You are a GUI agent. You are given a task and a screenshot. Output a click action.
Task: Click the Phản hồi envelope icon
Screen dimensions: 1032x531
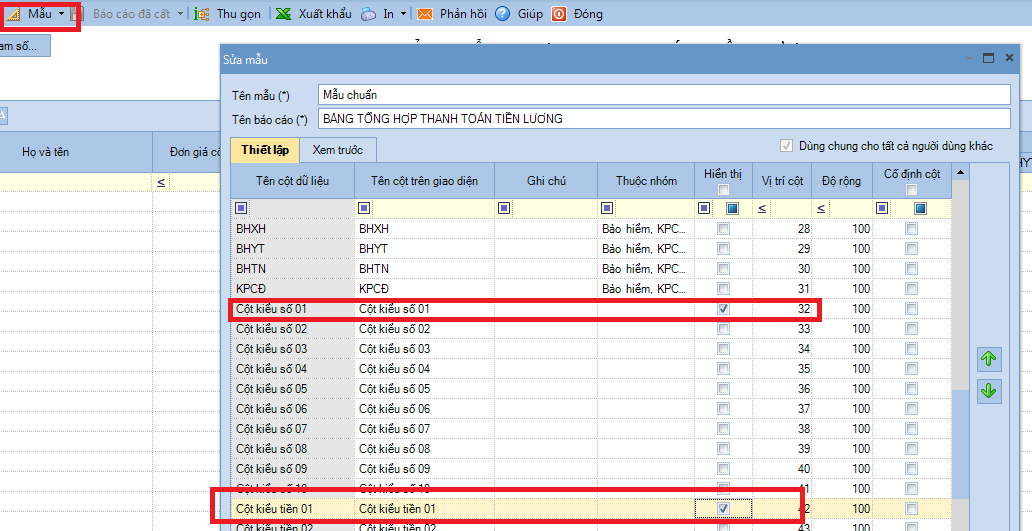(x=425, y=14)
